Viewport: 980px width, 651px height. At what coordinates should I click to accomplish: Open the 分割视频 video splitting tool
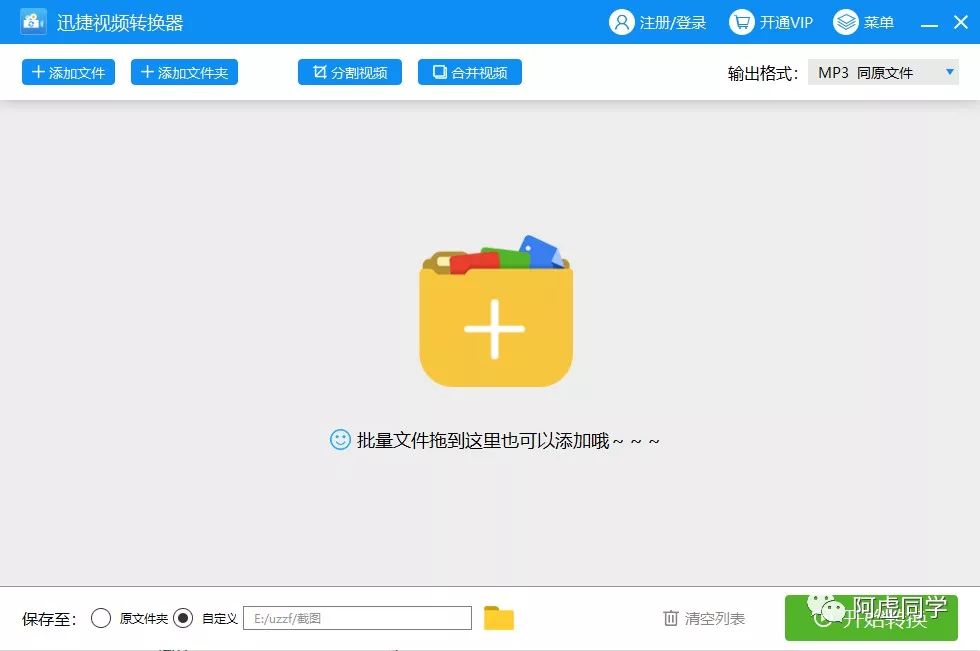pyautogui.click(x=349, y=72)
